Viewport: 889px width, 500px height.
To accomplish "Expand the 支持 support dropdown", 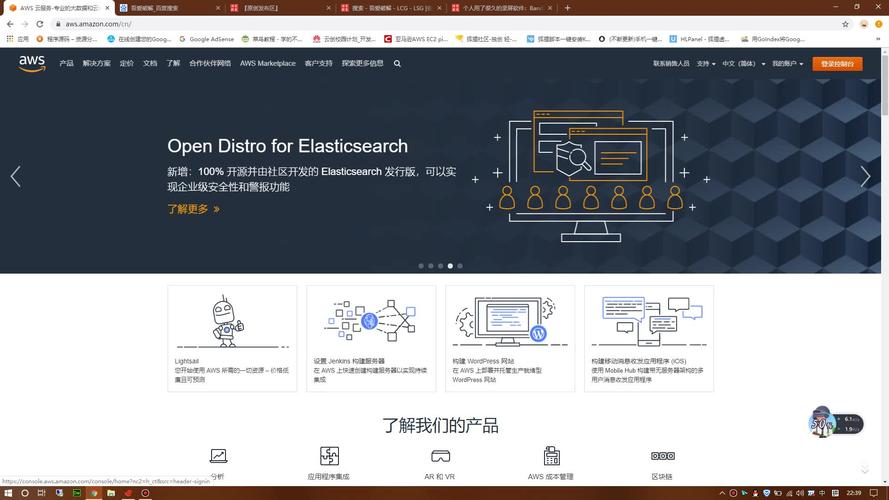I will (706, 63).
